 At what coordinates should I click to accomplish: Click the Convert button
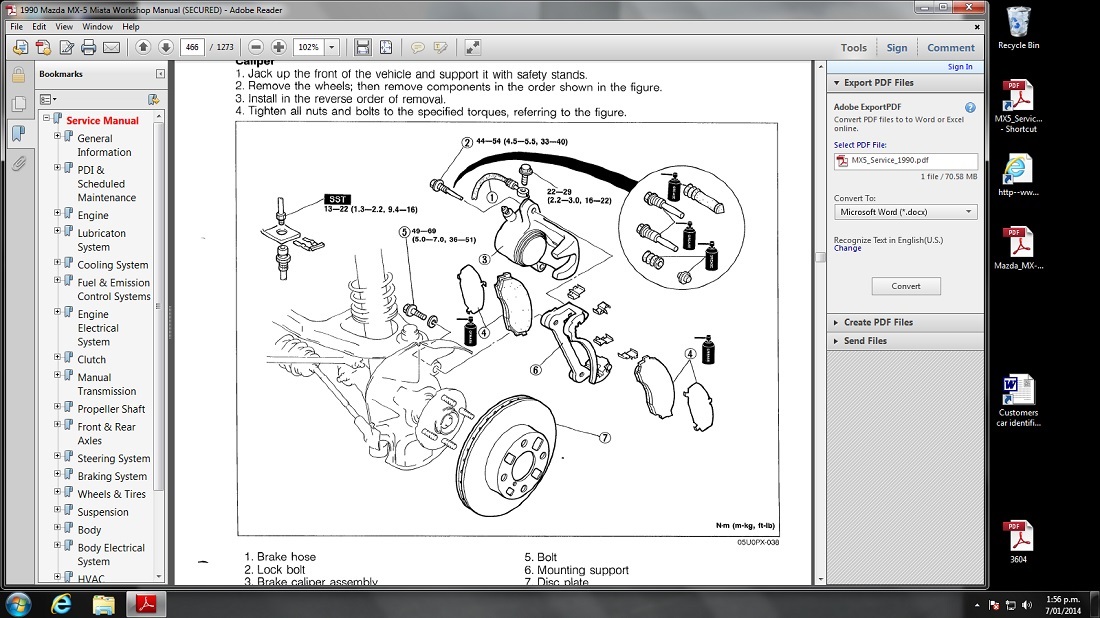[906, 286]
